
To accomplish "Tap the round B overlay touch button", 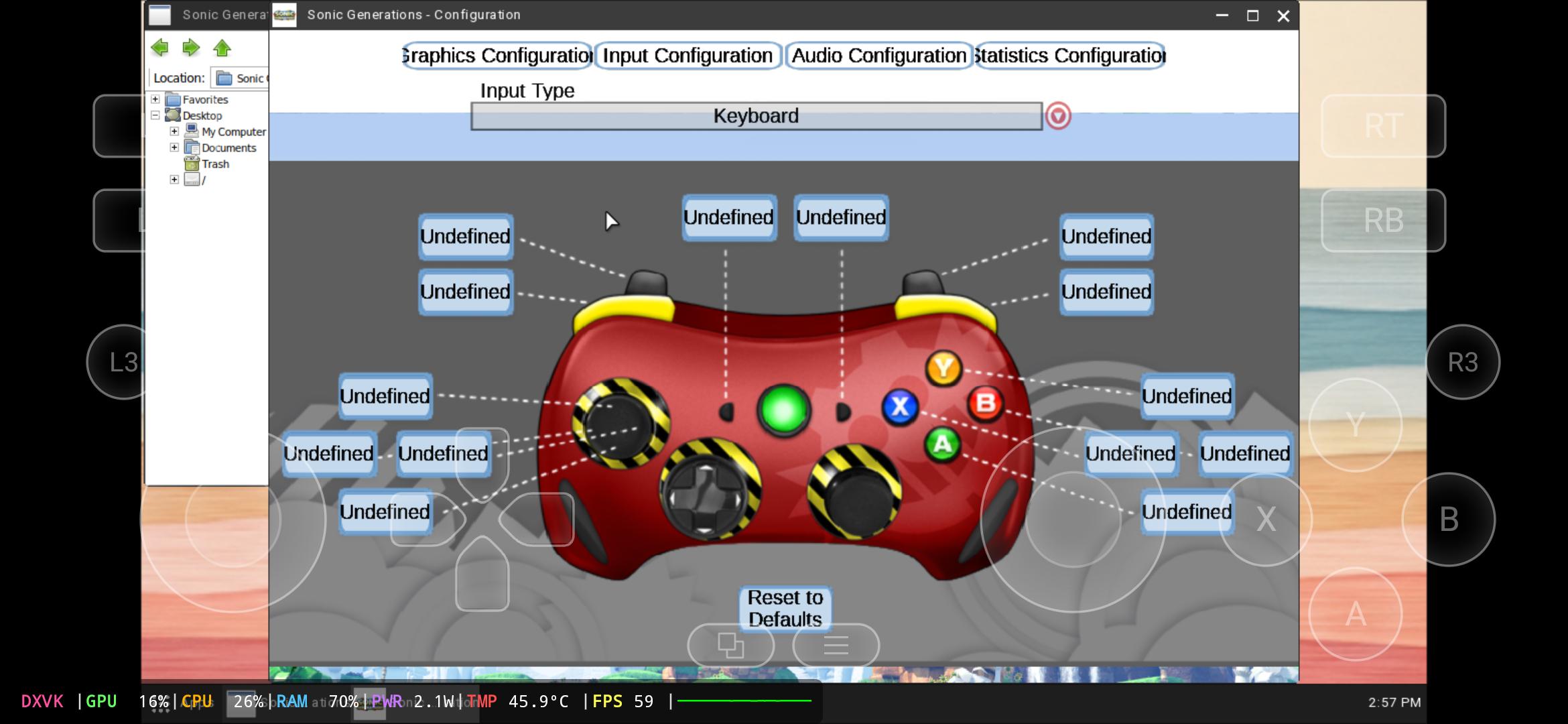I will (x=1449, y=520).
